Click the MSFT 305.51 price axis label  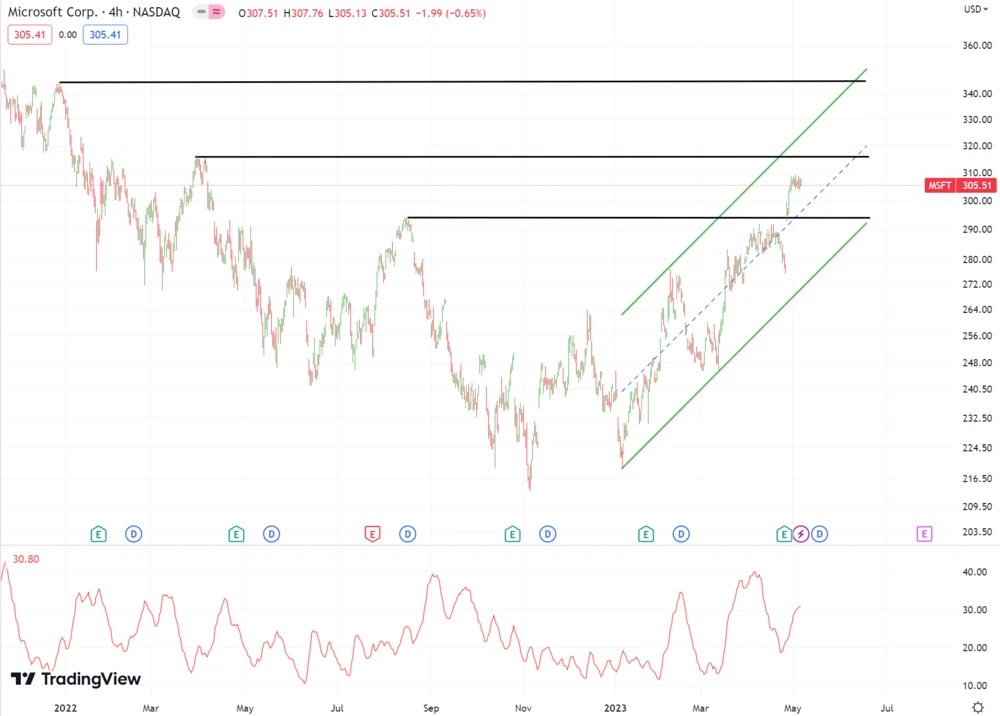[960, 186]
